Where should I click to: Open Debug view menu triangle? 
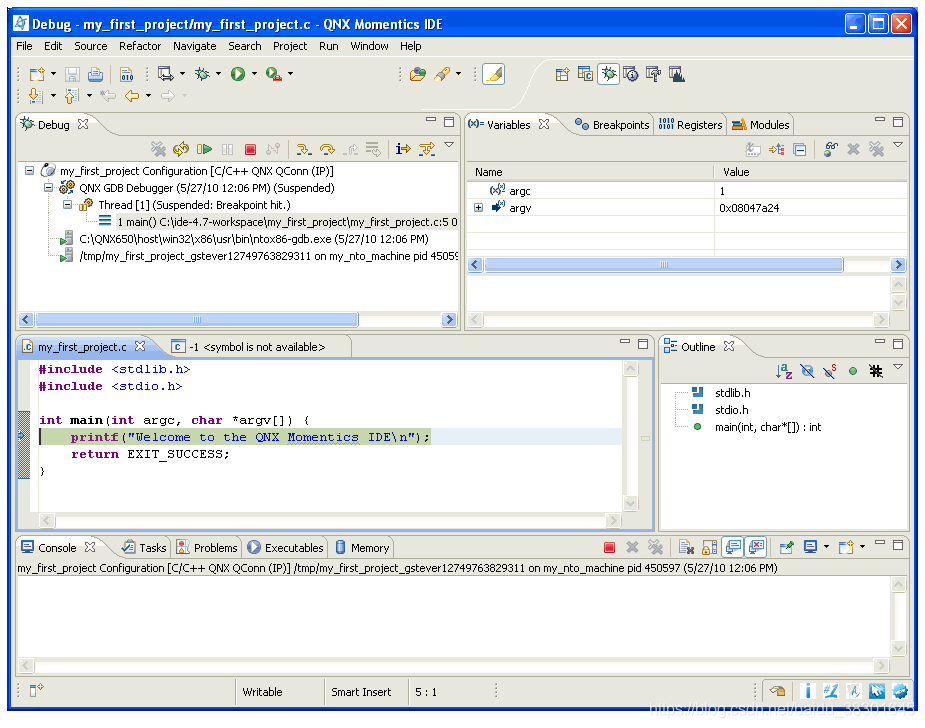click(x=449, y=145)
